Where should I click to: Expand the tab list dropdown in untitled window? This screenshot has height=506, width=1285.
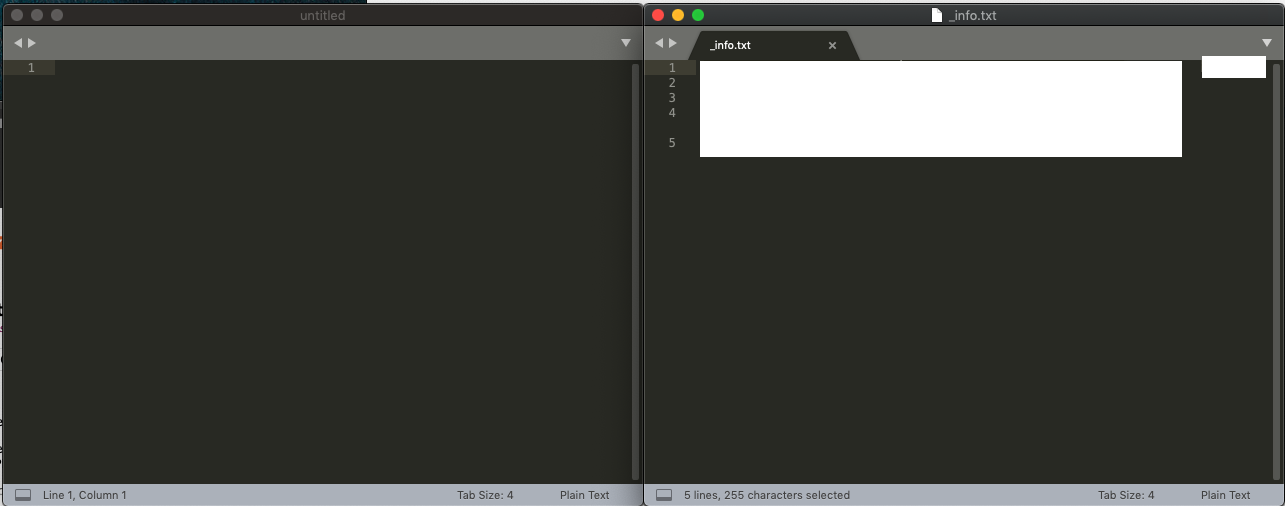click(x=626, y=43)
